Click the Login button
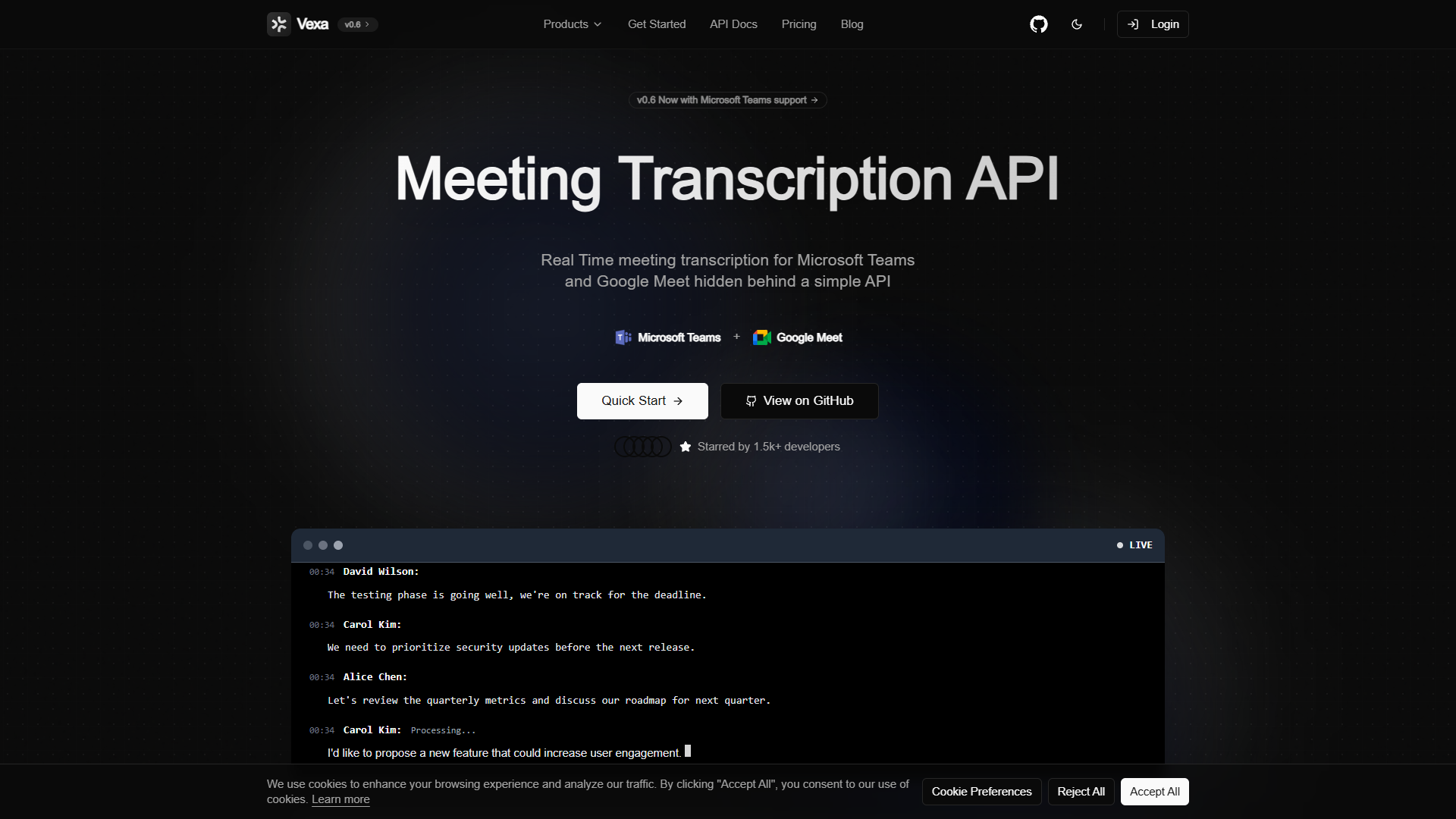 (x=1153, y=24)
